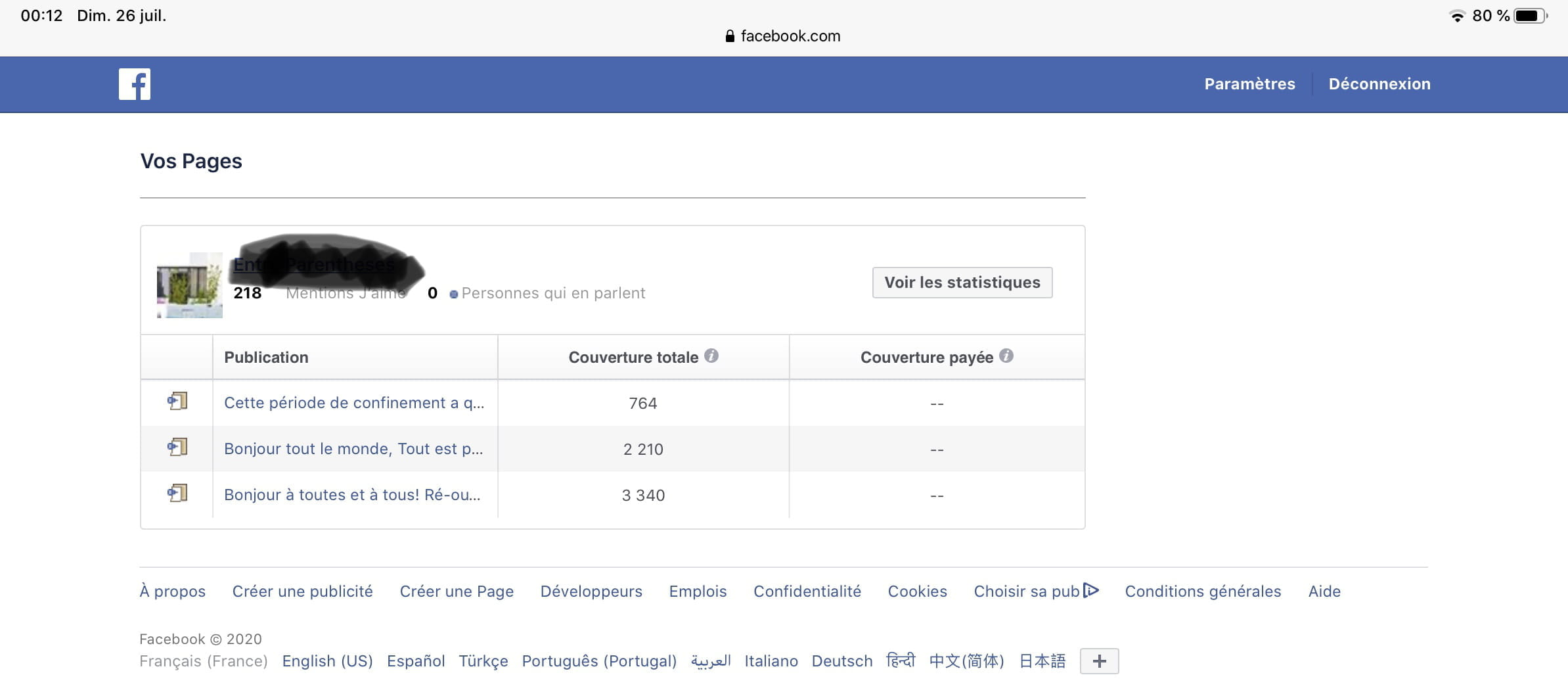Open the post 'Cette période de confinement a q...'
The height and width of the screenshot is (696, 1568).
354,403
